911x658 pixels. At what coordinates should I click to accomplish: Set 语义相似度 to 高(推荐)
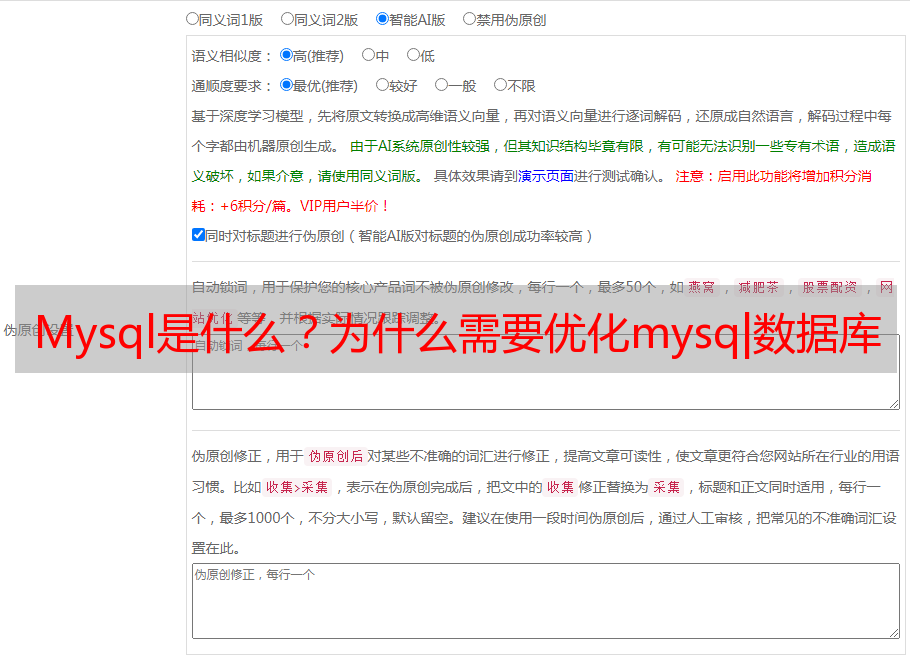(286, 55)
